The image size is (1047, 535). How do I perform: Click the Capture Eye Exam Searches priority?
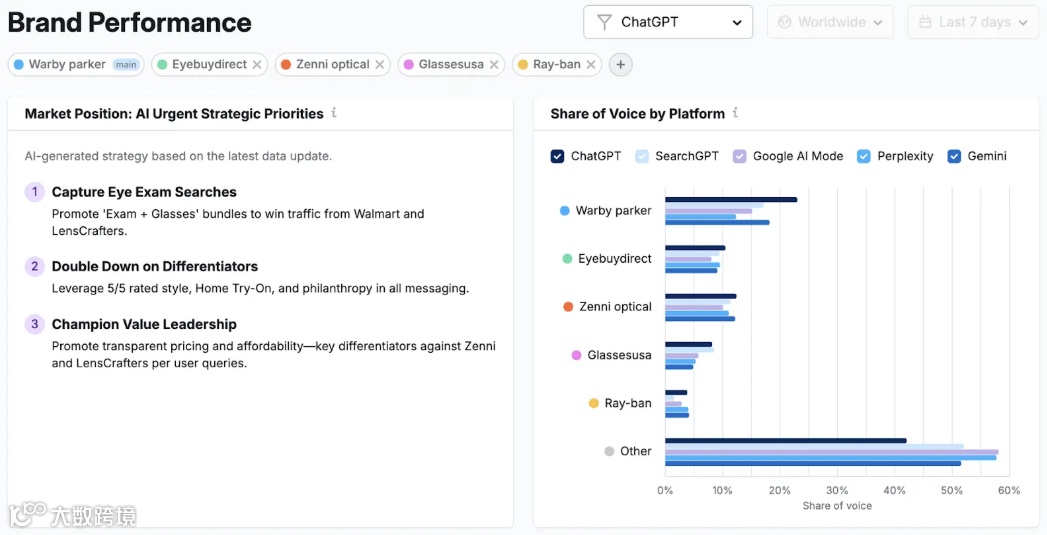click(144, 192)
